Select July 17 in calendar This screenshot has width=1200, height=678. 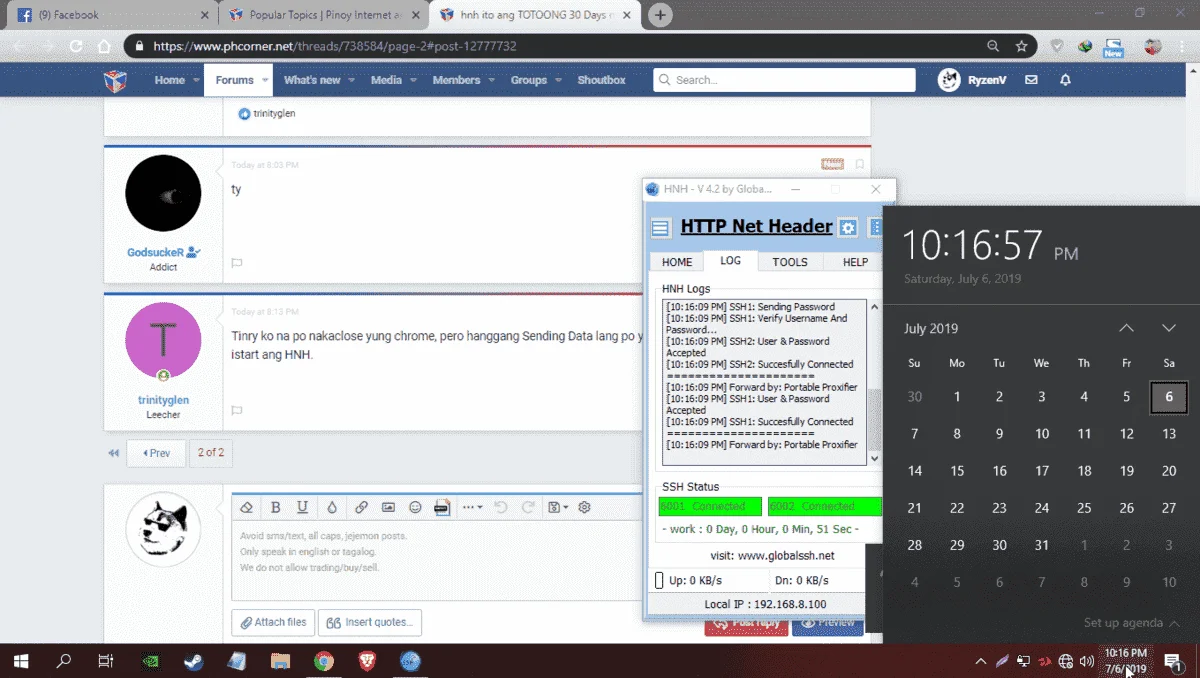point(1042,471)
